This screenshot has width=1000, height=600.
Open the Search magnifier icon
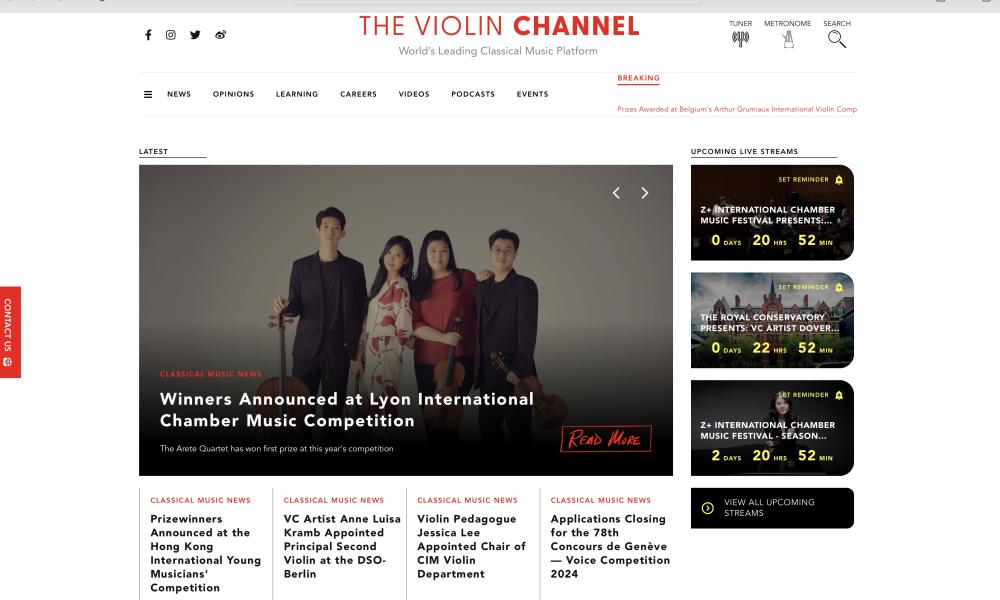pos(837,40)
